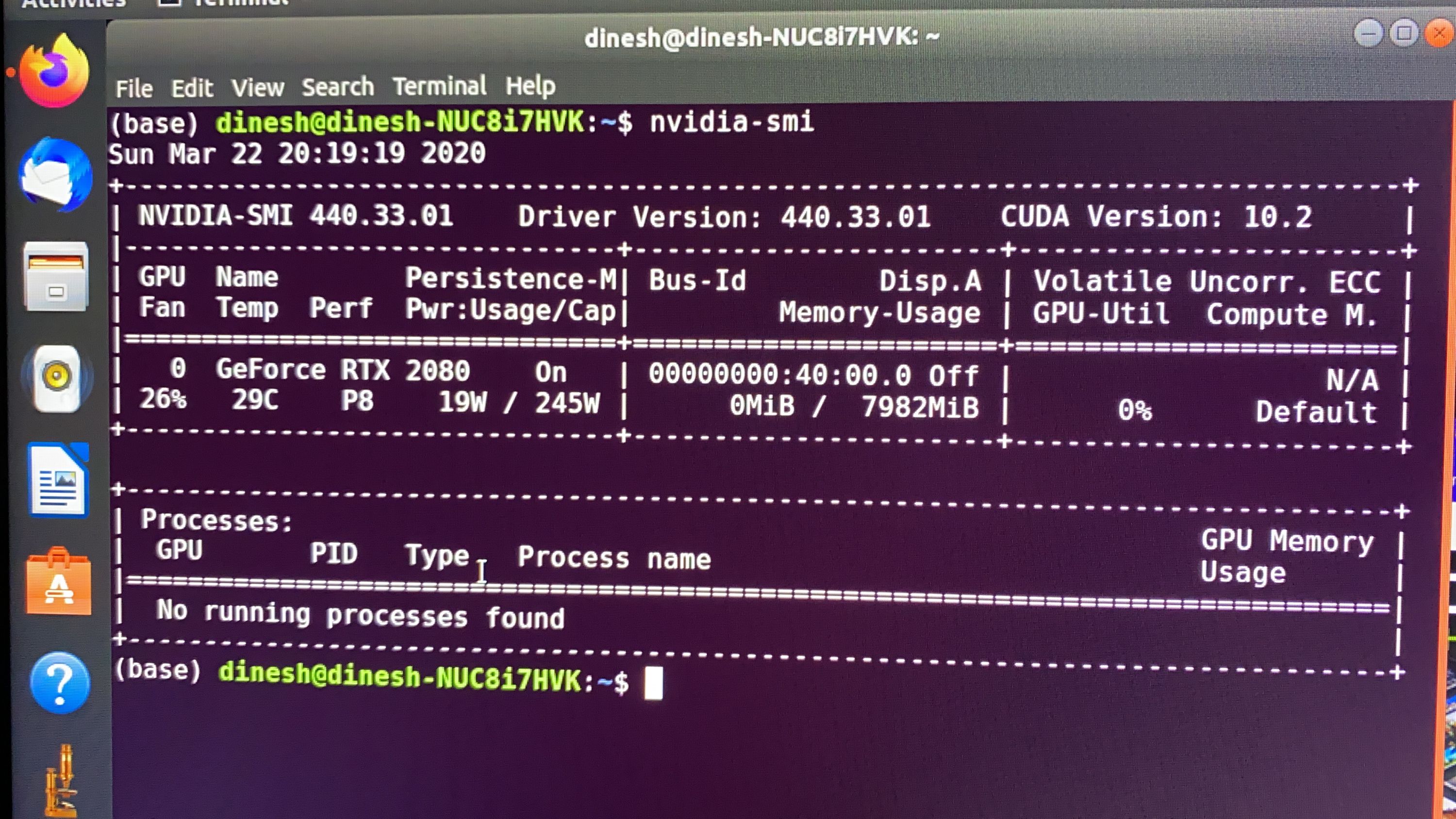Click the Memory-Usage header
The image size is (1456, 819).
click(x=879, y=312)
